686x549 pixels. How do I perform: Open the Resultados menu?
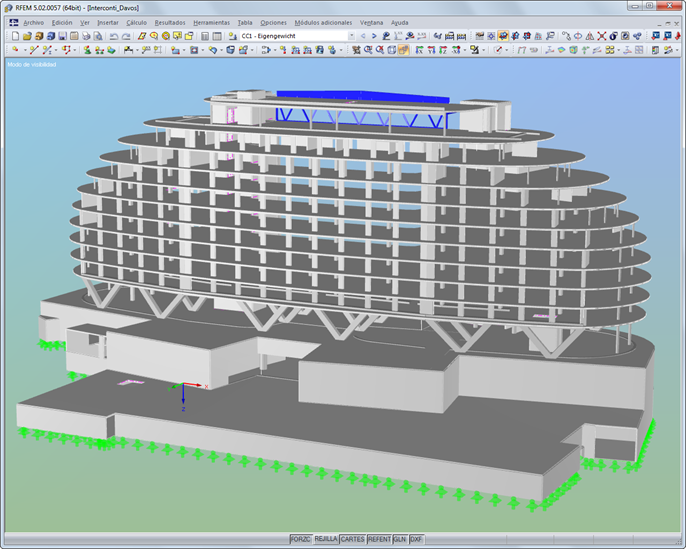point(170,22)
